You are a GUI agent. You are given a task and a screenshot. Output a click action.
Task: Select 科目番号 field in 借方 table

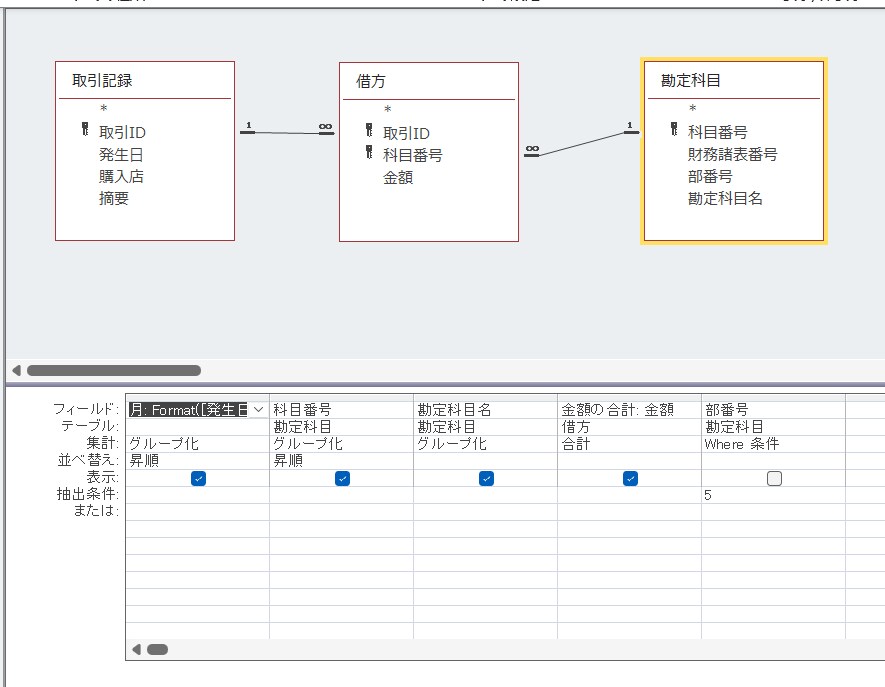413,155
